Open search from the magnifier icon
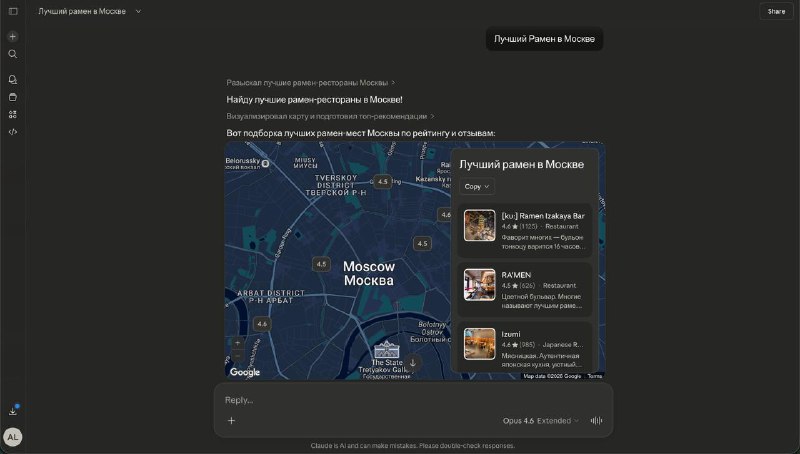This screenshot has height=454, width=800. 13,54
